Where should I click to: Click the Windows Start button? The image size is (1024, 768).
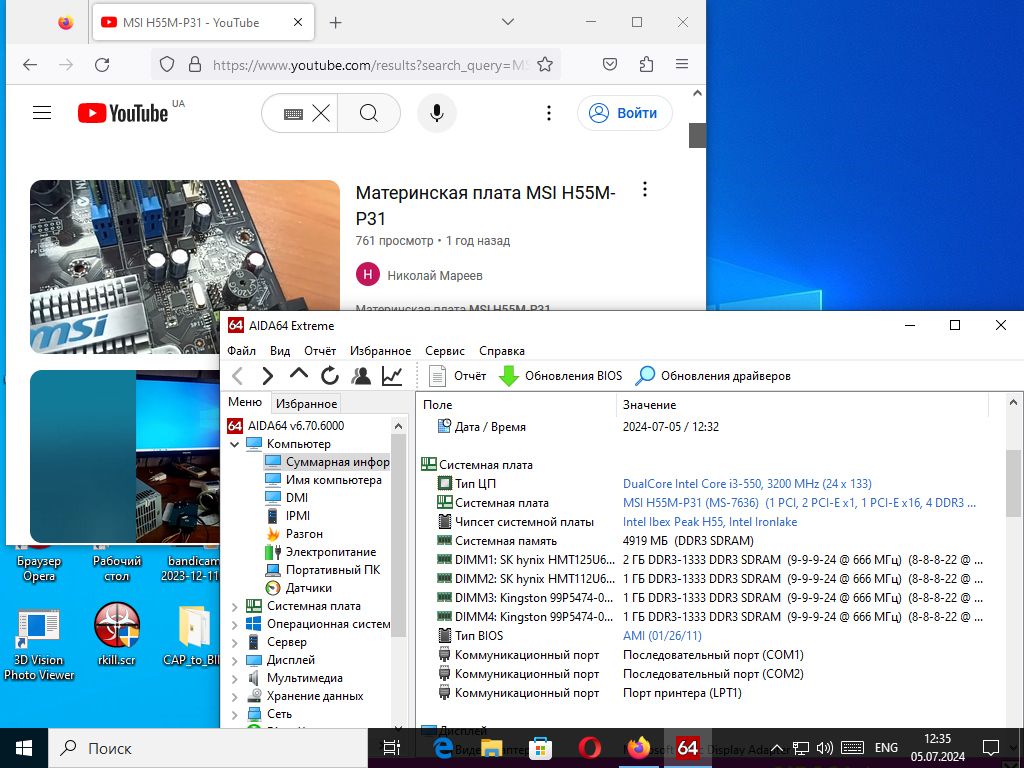point(24,748)
